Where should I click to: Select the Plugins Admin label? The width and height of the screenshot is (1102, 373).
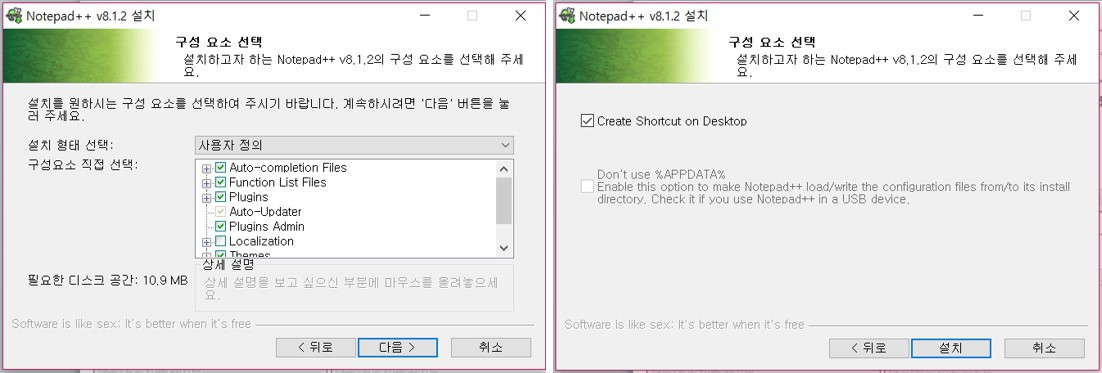(266, 226)
